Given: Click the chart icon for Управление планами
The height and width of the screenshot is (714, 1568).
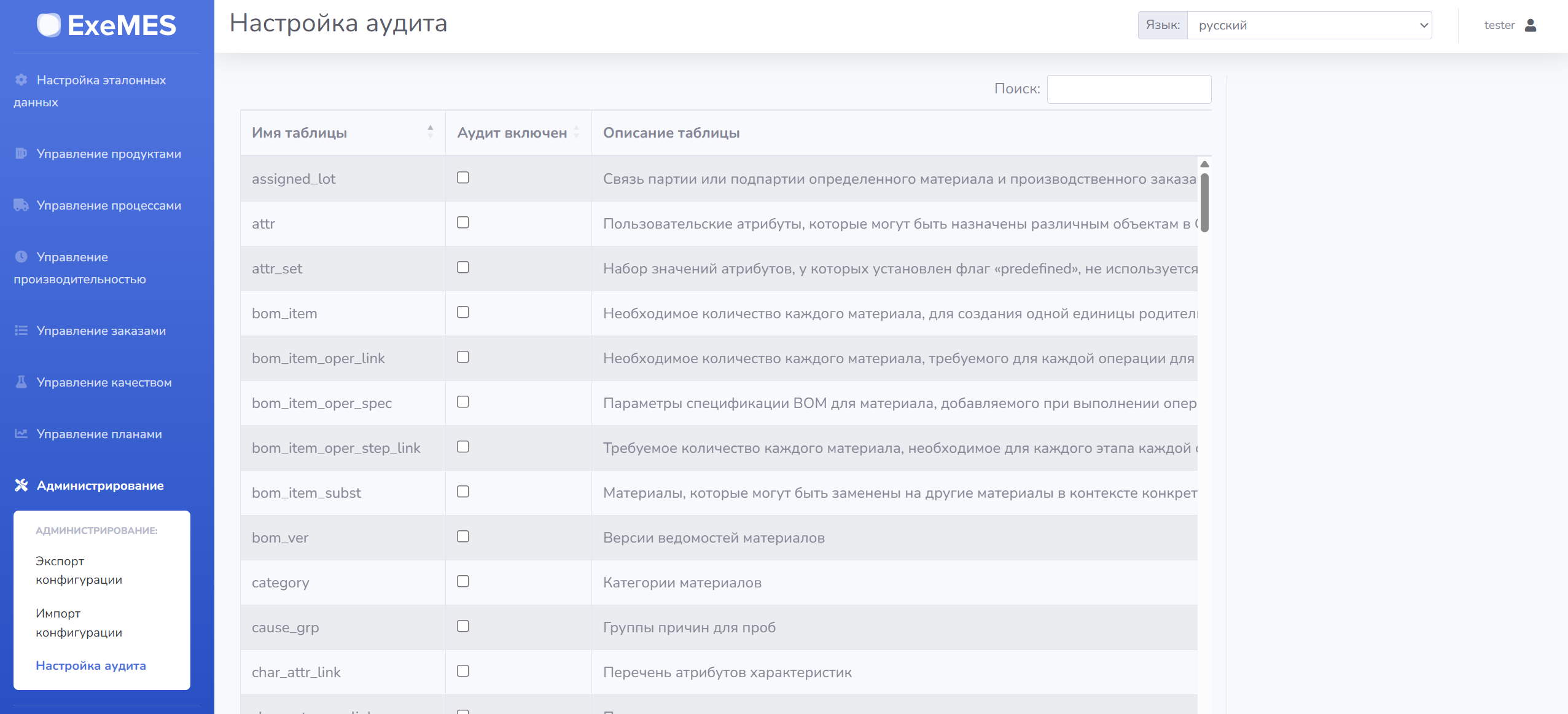Looking at the screenshot, I should 21,434.
